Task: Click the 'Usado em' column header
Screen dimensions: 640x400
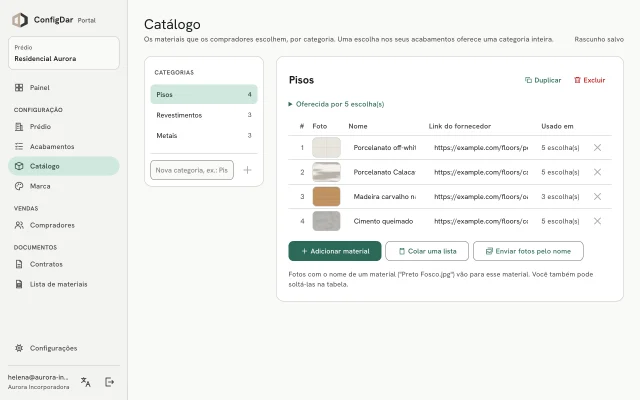Action: [557, 126]
